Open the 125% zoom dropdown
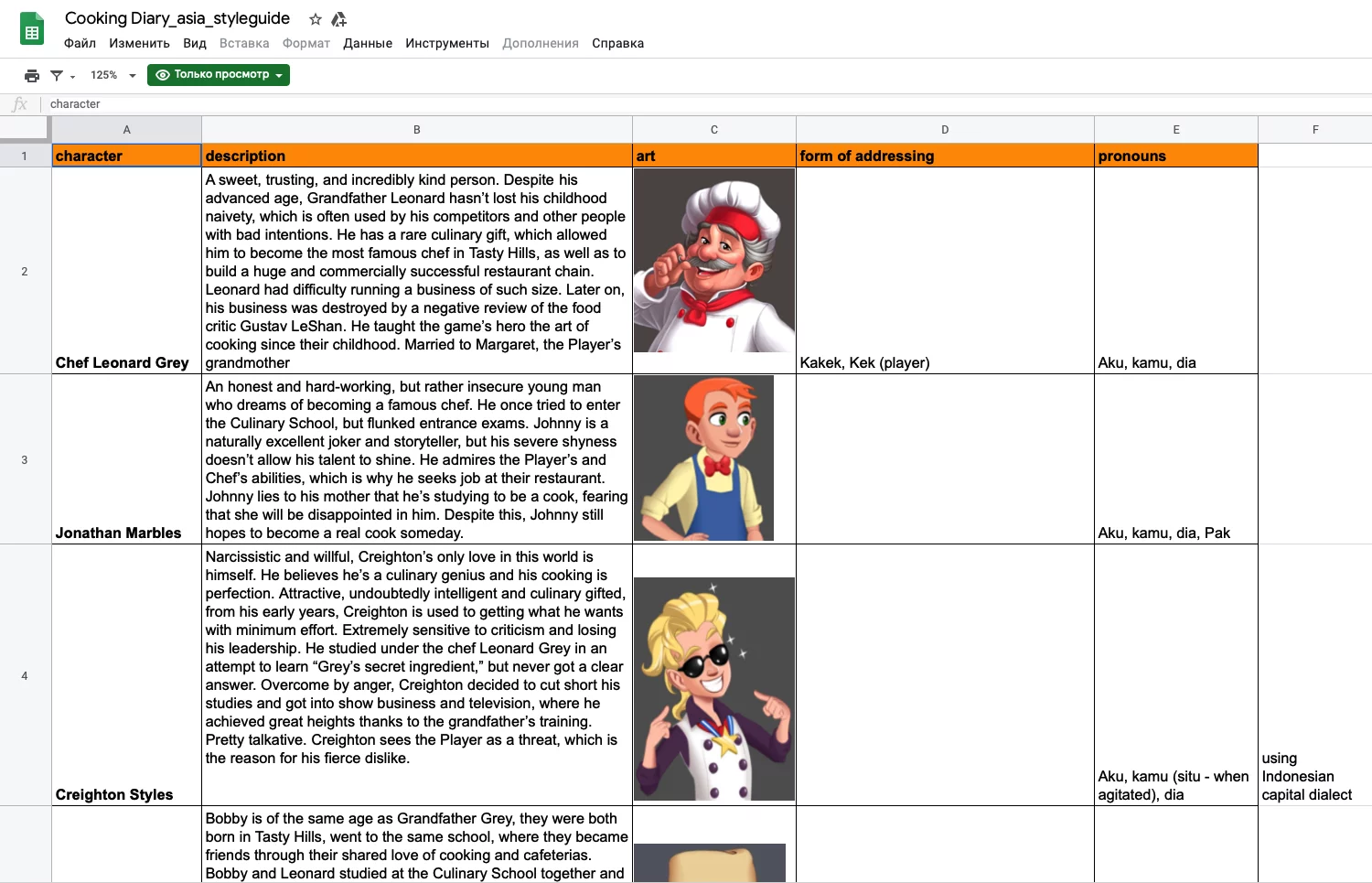Screen dimensions: 1372x883 tap(113, 75)
